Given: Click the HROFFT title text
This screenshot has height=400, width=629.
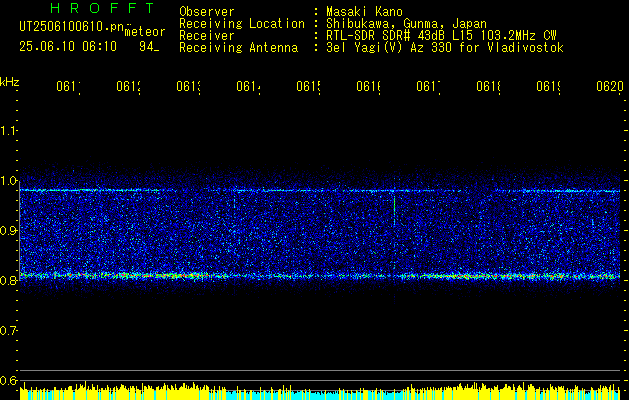Looking at the screenshot, I should (x=103, y=8).
